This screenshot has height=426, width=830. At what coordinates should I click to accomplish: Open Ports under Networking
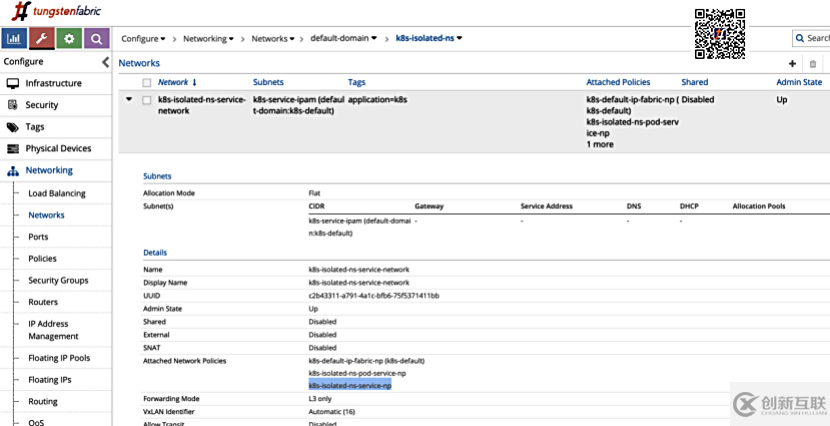(x=38, y=237)
